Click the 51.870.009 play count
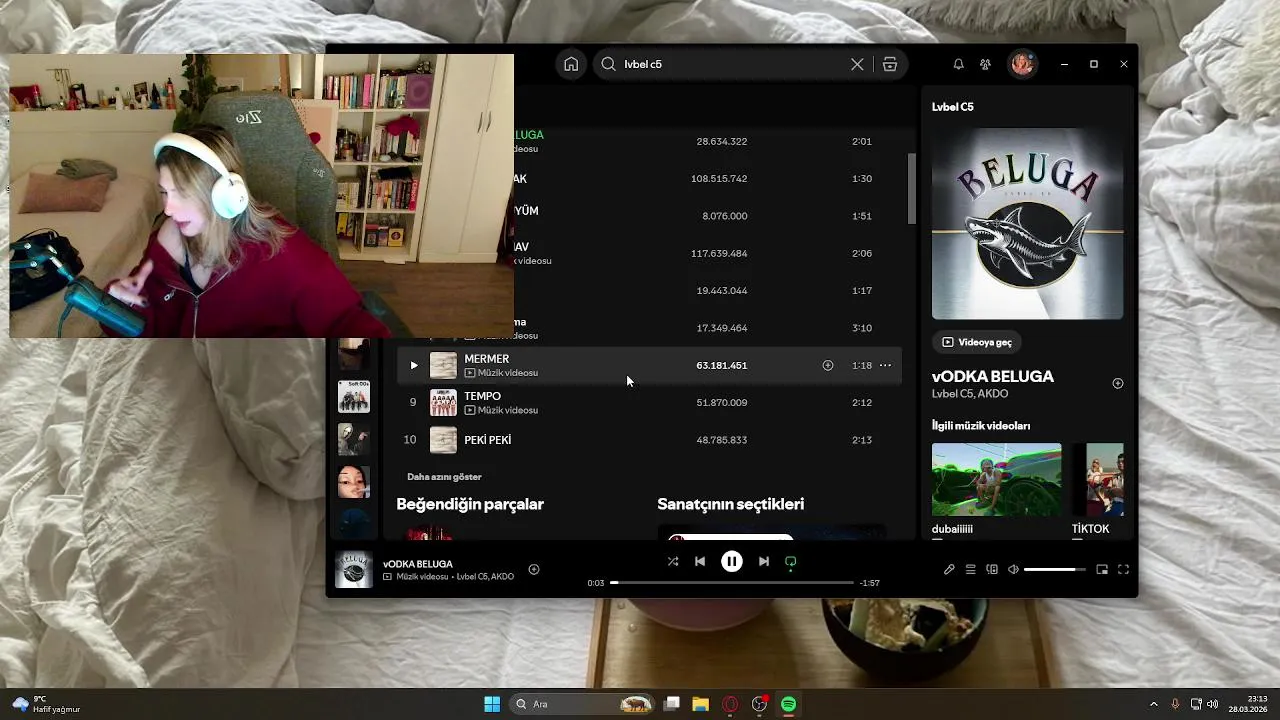This screenshot has height=720, width=1280. [722, 402]
